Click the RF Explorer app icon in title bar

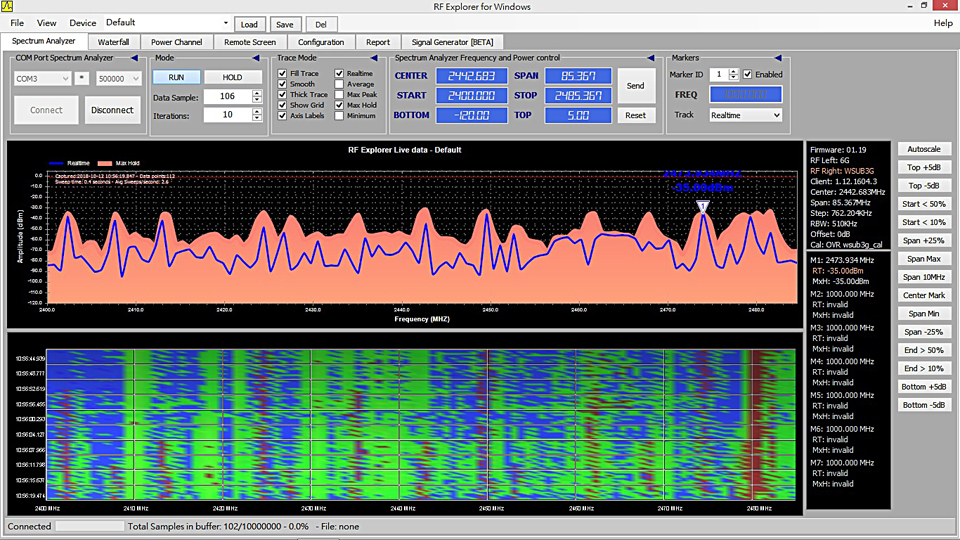click(x=7, y=6)
